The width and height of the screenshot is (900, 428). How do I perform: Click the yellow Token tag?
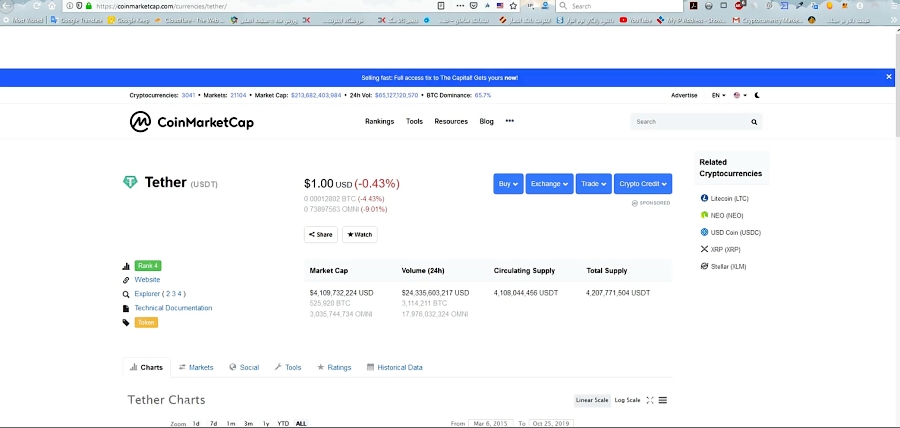click(x=146, y=322)
